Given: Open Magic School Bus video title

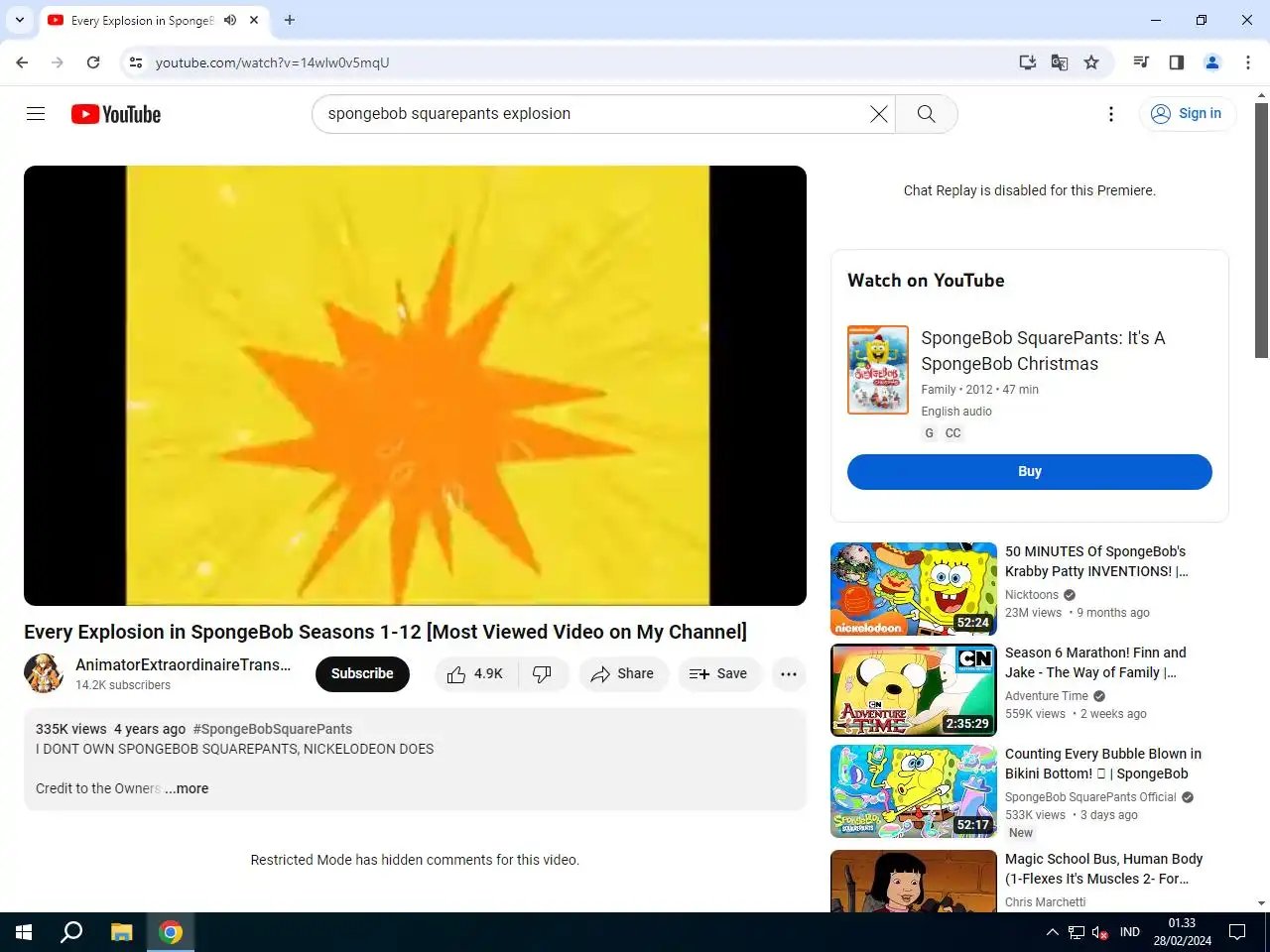Looking at the screenshot, I should 1103,869.
